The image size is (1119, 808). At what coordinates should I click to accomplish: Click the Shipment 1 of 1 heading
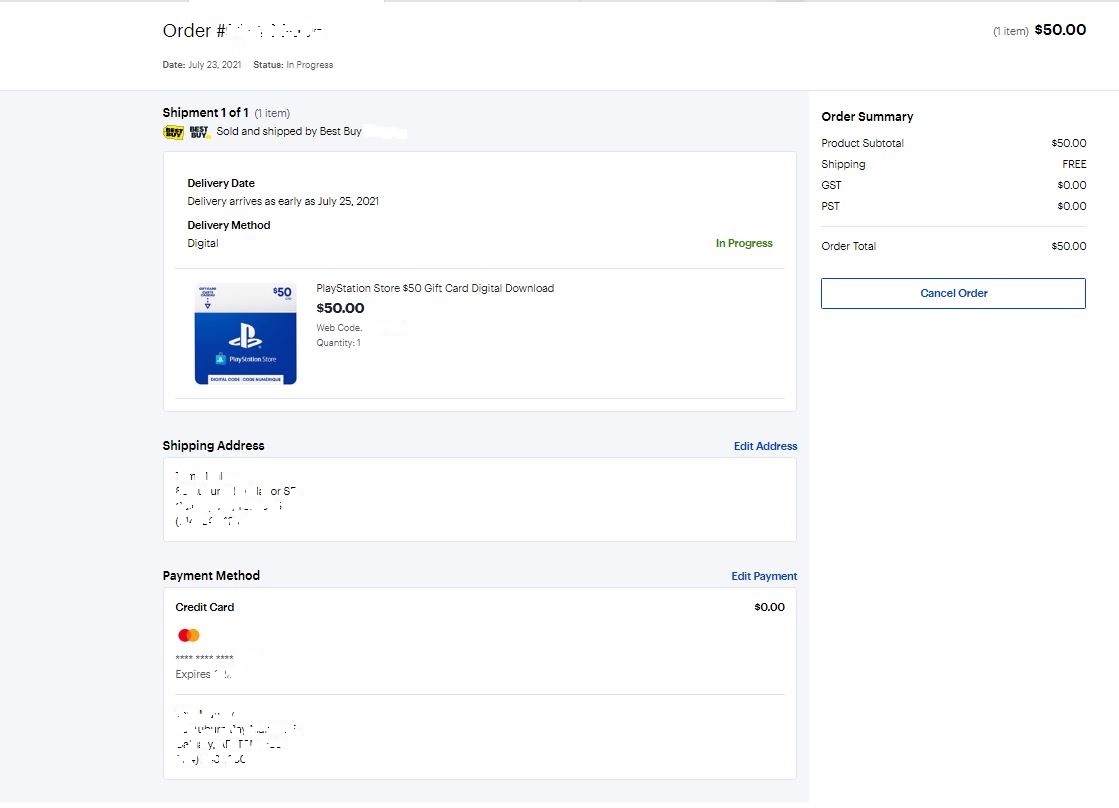pos(205,112)
